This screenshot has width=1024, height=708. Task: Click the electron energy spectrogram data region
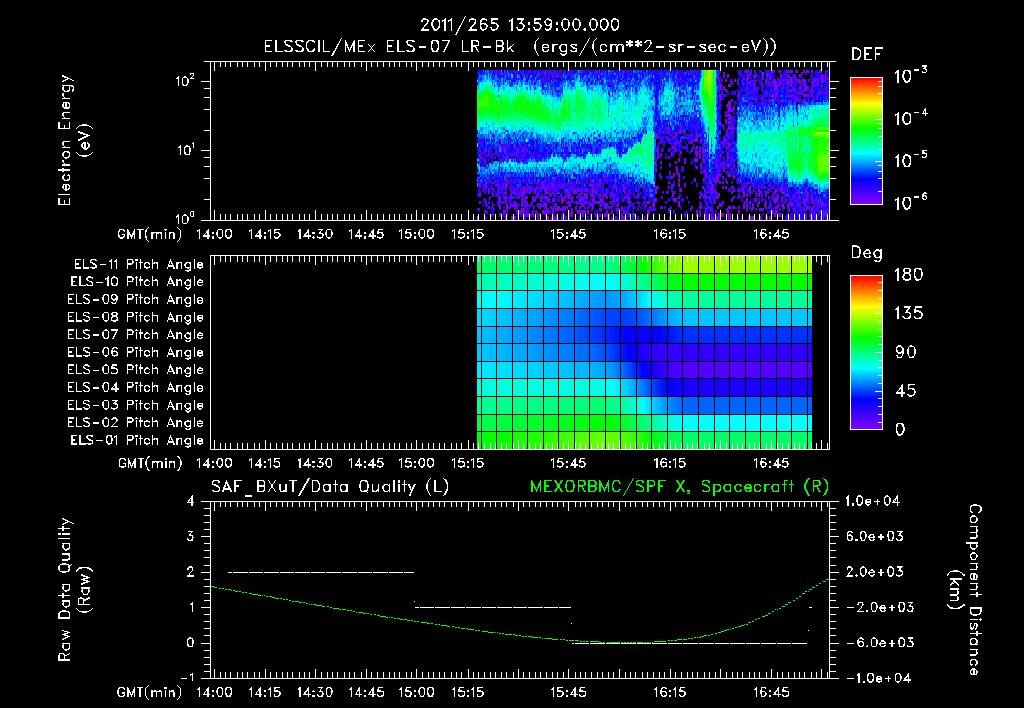tap(653, 143)
